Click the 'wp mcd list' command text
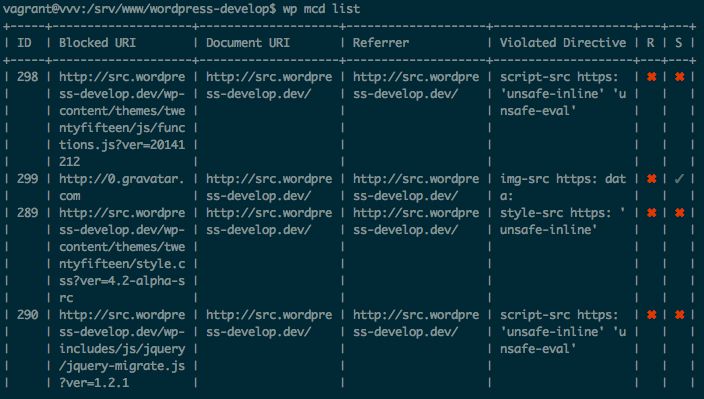Viewport: 704px width, 399px height. (321, 9)
